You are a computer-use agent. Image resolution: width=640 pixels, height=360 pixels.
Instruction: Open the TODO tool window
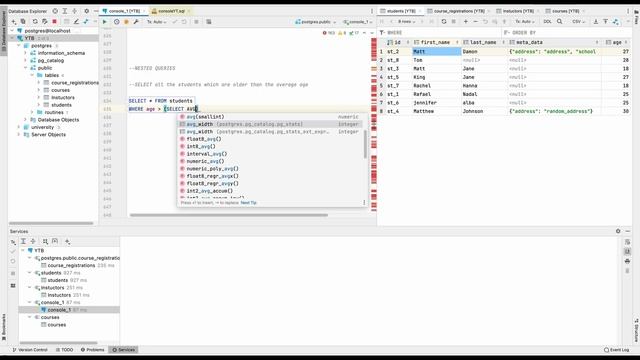point(64,350)
